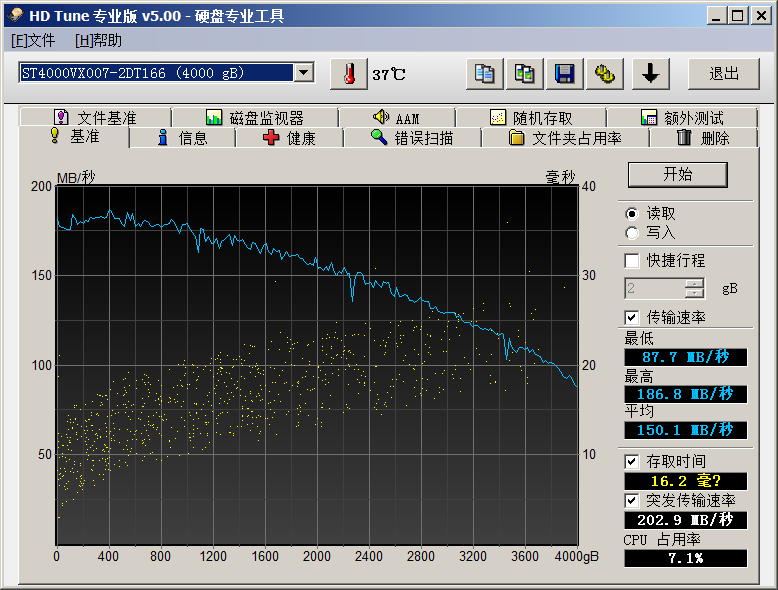Switch to the 随机存取 tab
Image resolution: width=778 pixels, height=590 pixels.
531,118
